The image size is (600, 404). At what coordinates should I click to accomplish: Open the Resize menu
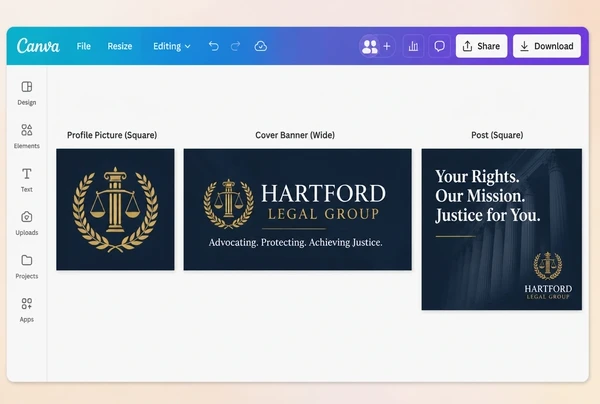(x=120, y=46)
